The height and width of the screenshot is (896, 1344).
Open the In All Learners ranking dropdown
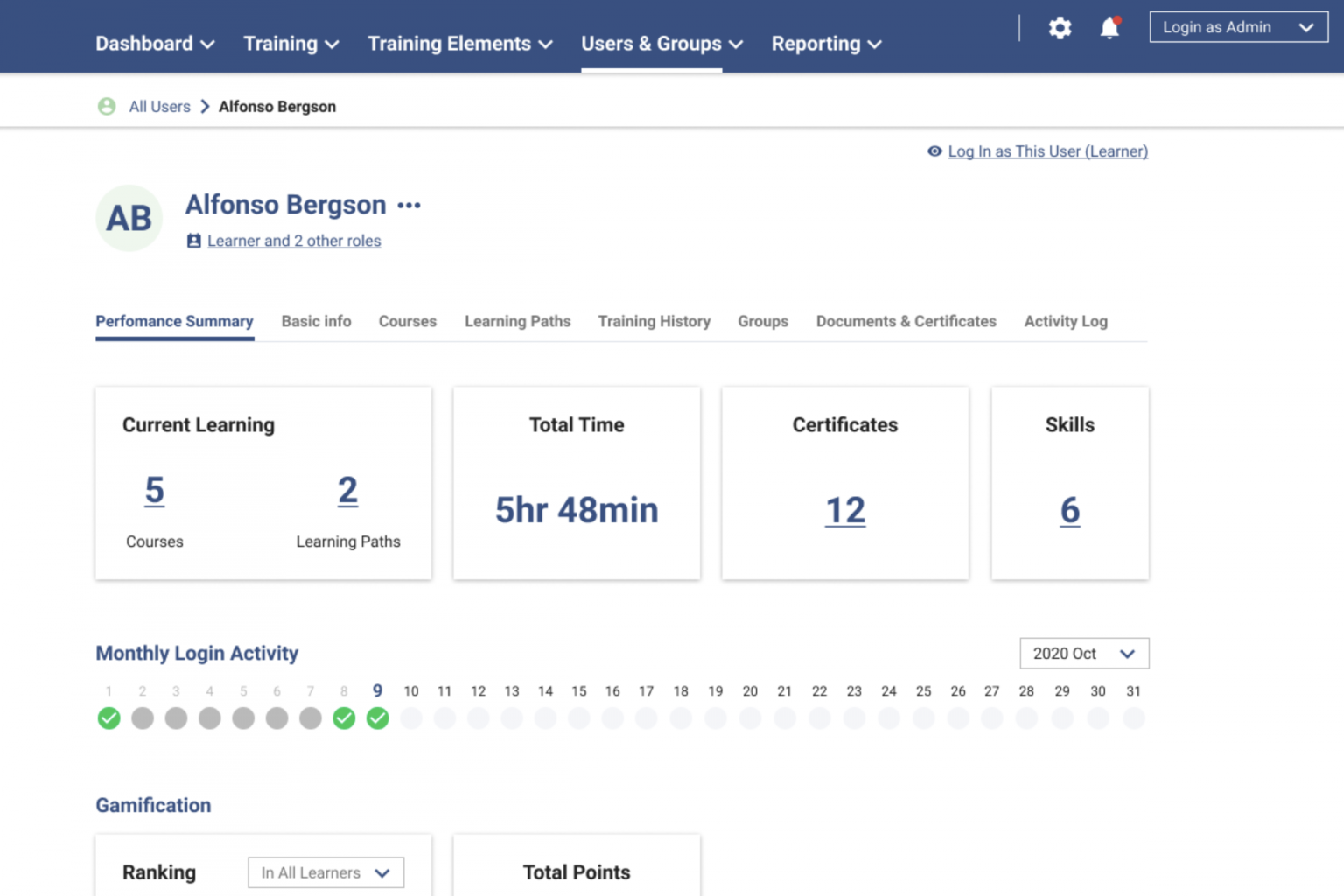(325, 872)
